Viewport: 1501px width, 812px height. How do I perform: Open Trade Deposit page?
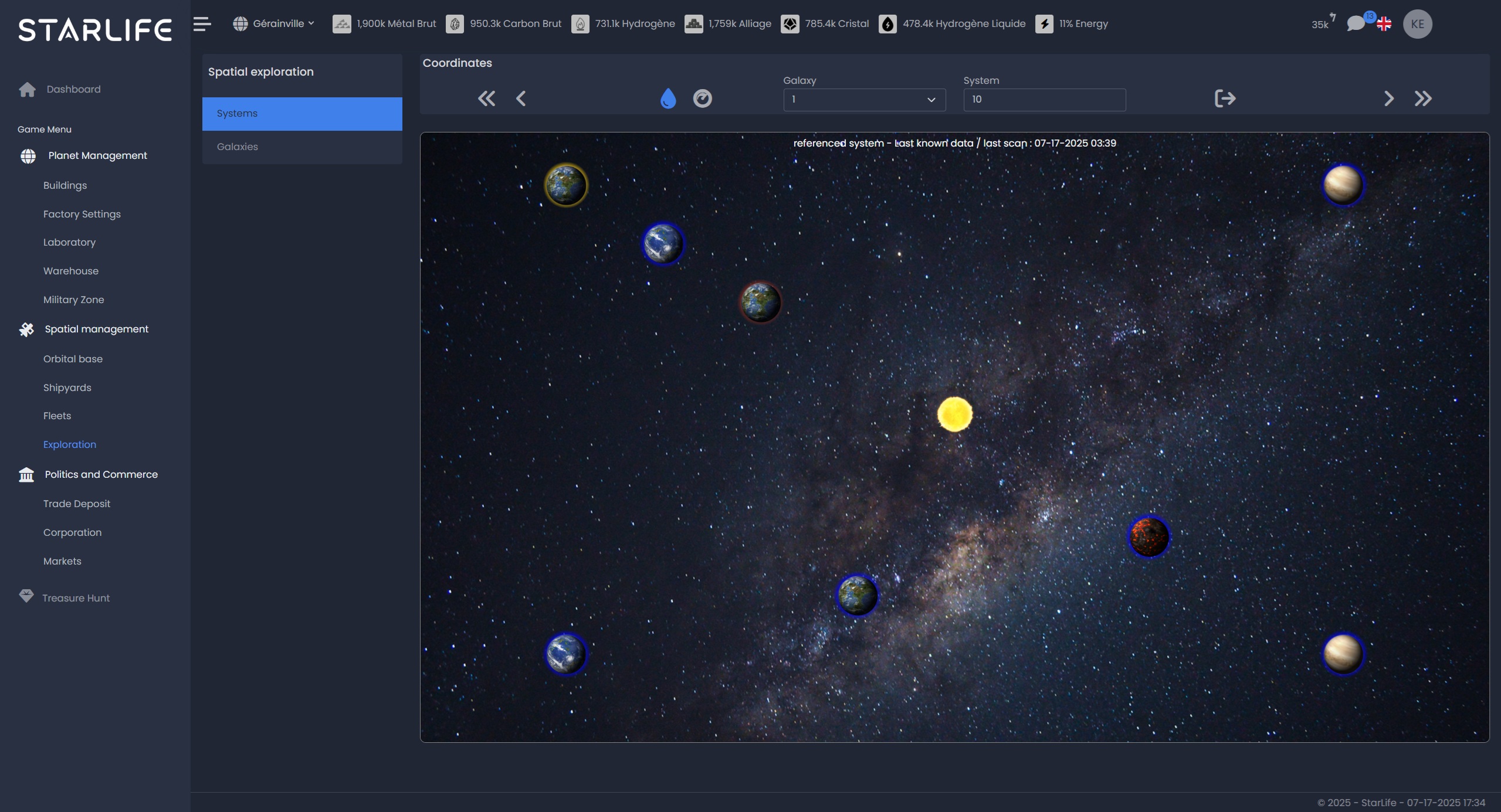(77, 504)
